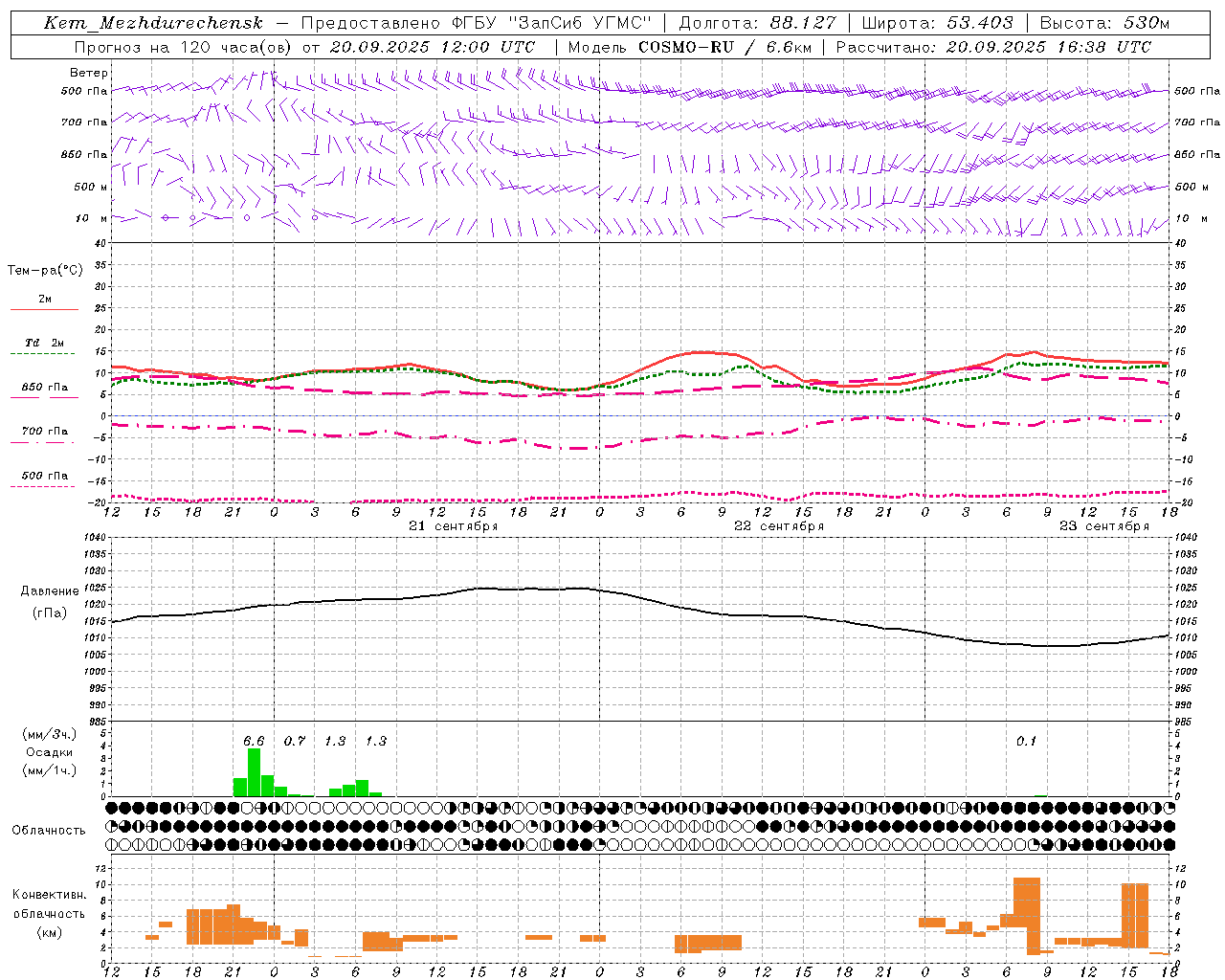This screenshot has height=980, width=1225.
Task: Click the Модель COSMO-RU / 6.6км text
Action: coord(690,47)
